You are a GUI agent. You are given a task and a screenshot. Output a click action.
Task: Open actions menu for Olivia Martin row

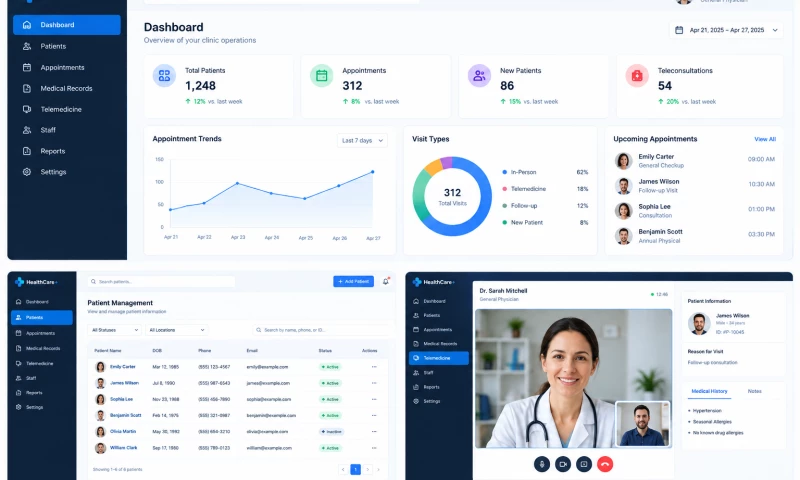coord(374,432)
